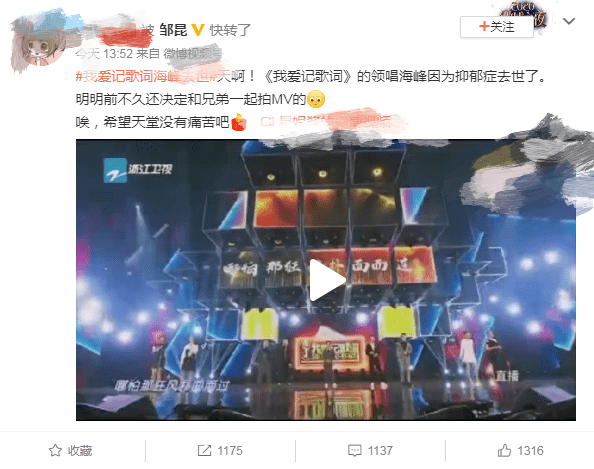Image resolution: width=594 pixels, height=469 pixels.
Task: Click the orange V verified badge
Action: pyautogui.click(x=198, y=30)
